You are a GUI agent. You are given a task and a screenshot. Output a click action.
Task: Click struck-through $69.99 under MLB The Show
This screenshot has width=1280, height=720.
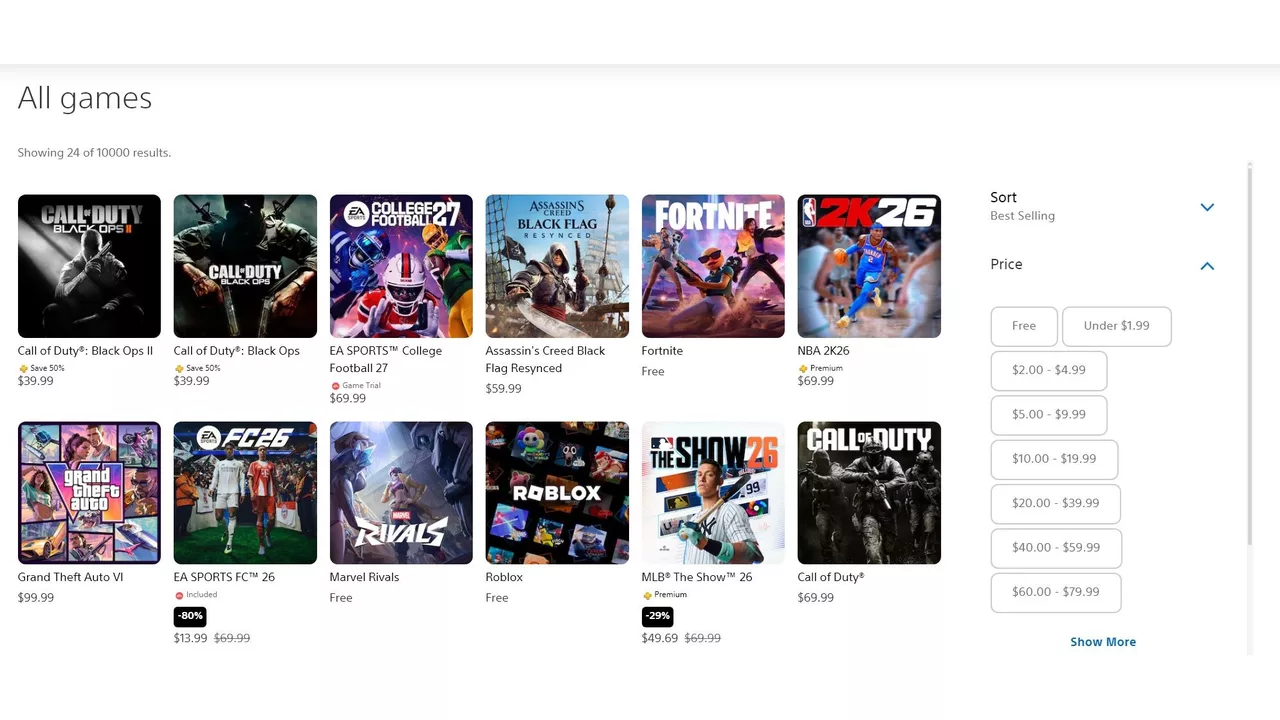(x=703, y=638)
